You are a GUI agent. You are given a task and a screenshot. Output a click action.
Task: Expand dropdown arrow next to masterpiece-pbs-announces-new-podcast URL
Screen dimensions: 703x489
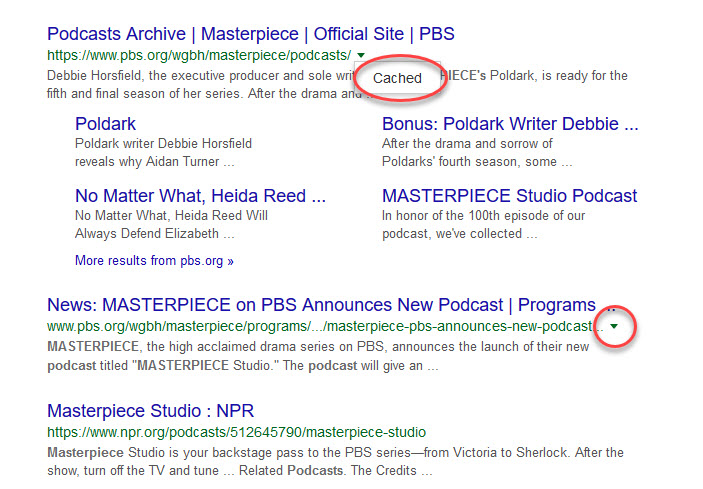click(614, 326)
